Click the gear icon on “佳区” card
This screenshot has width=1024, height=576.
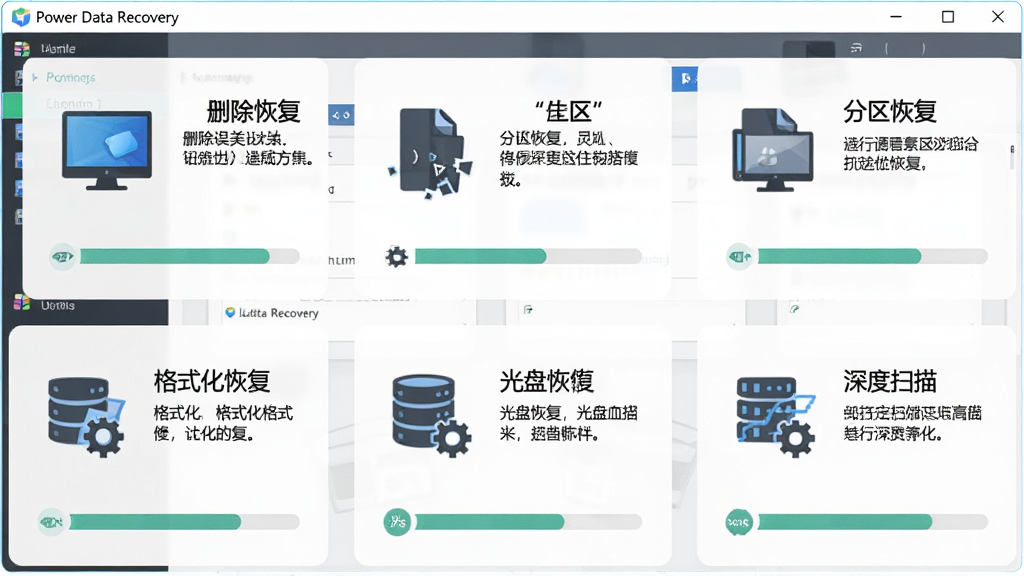(396, 257)
